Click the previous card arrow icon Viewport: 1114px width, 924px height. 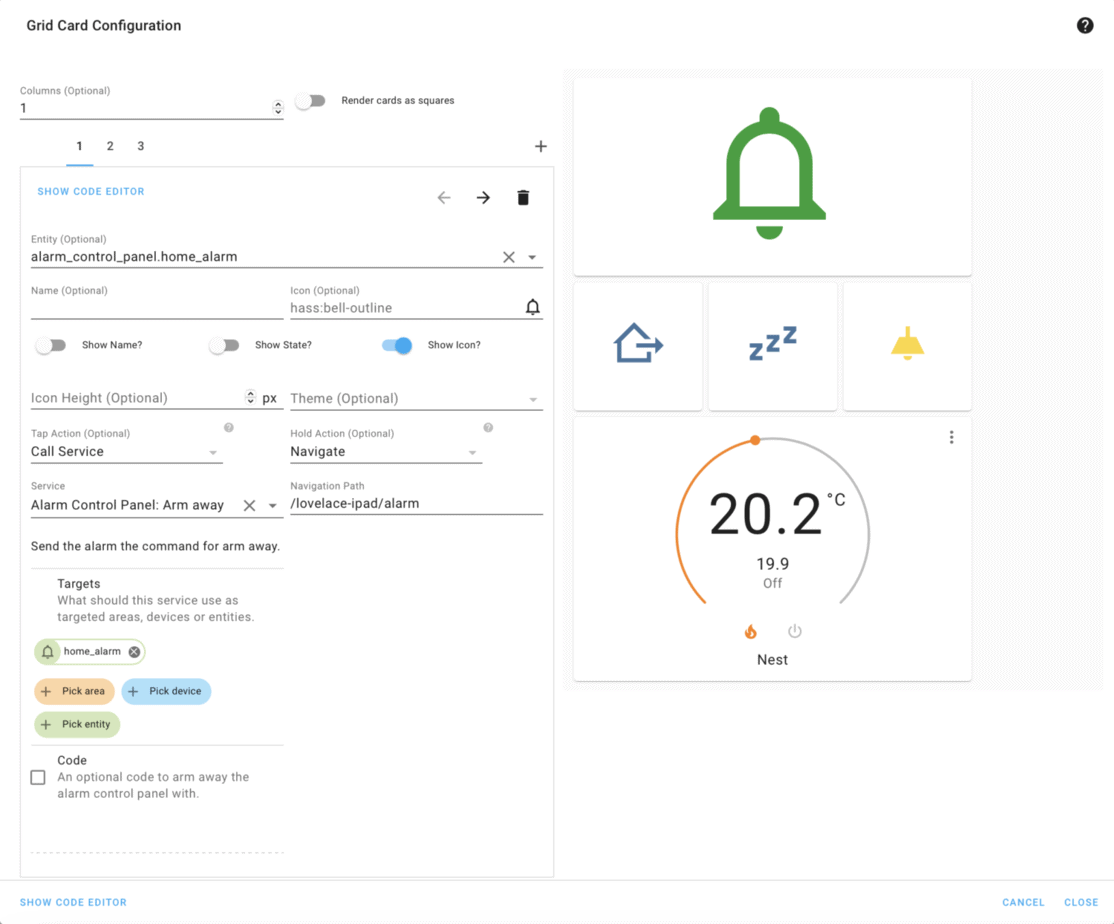tap(443, 197)
